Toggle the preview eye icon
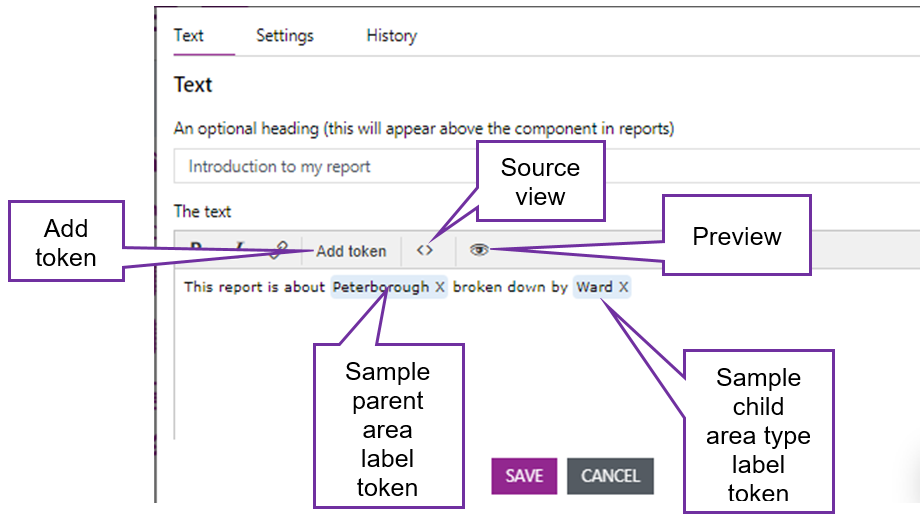This screenshot has height=525, width=924. 479,250
